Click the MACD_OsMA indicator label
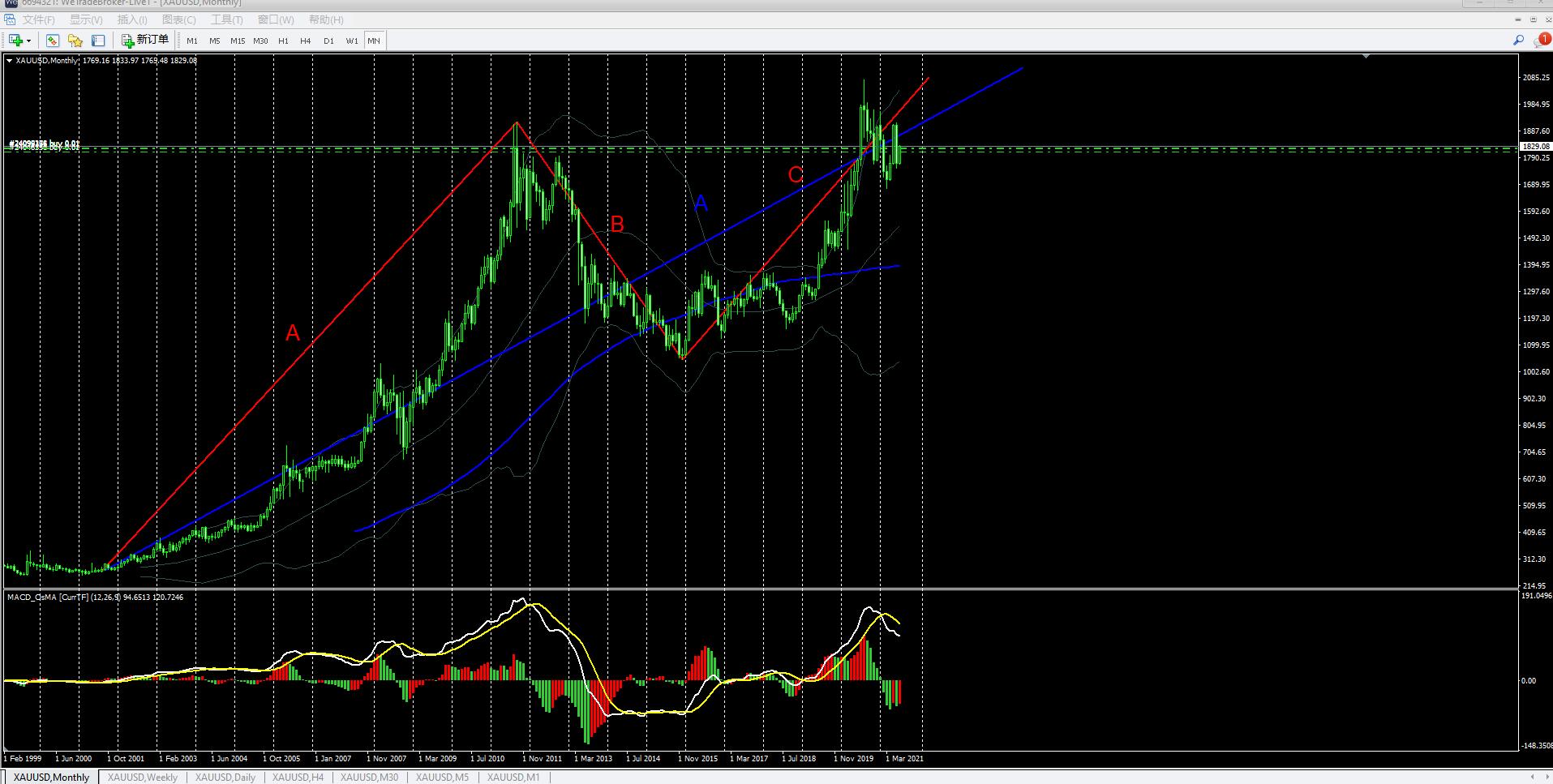The height and width of the screenshot is (784, 1553). [x=96, y=598]
